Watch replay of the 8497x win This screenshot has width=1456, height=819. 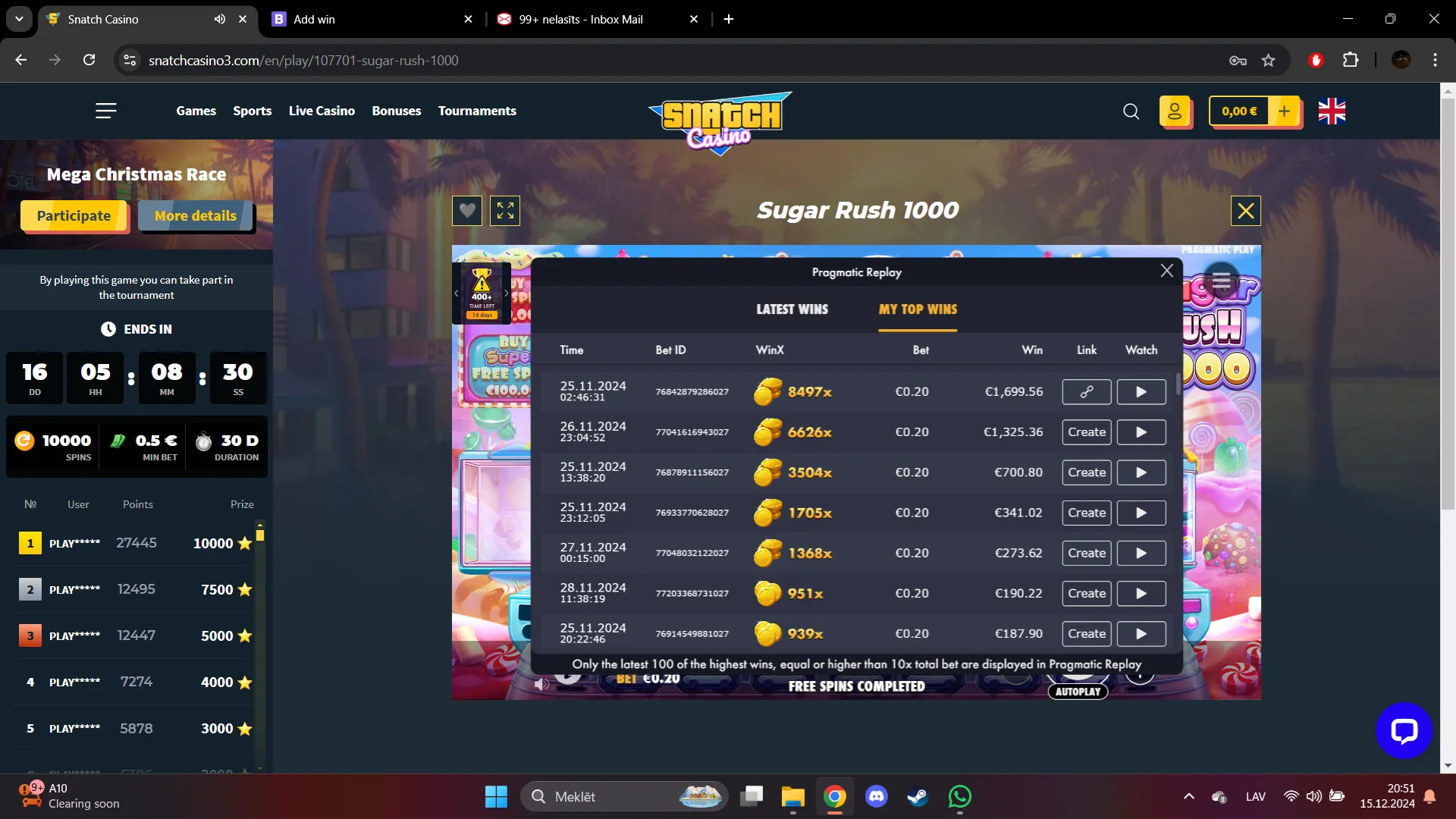pyautogui.click(x=1141, y=392)
